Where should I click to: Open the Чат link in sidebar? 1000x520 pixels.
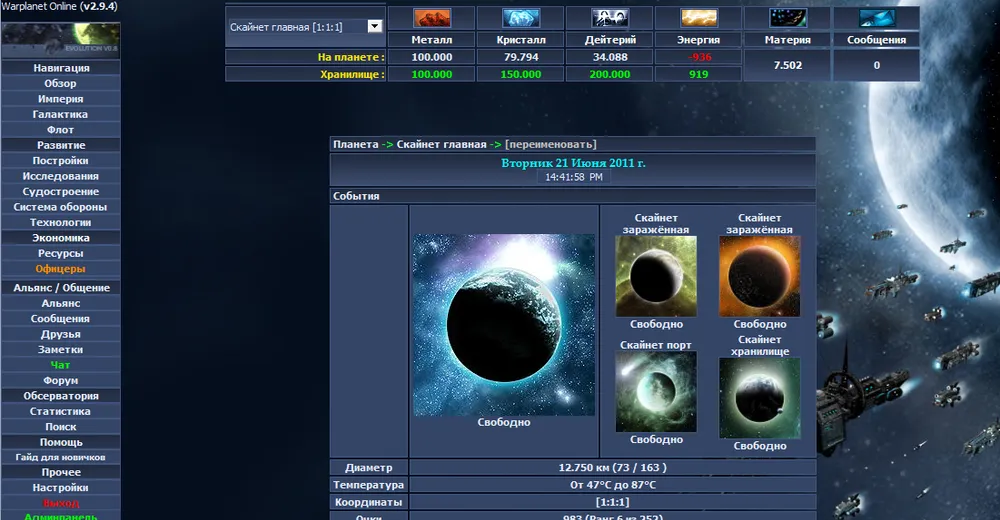pyautogui.click(x=60, y=365)
